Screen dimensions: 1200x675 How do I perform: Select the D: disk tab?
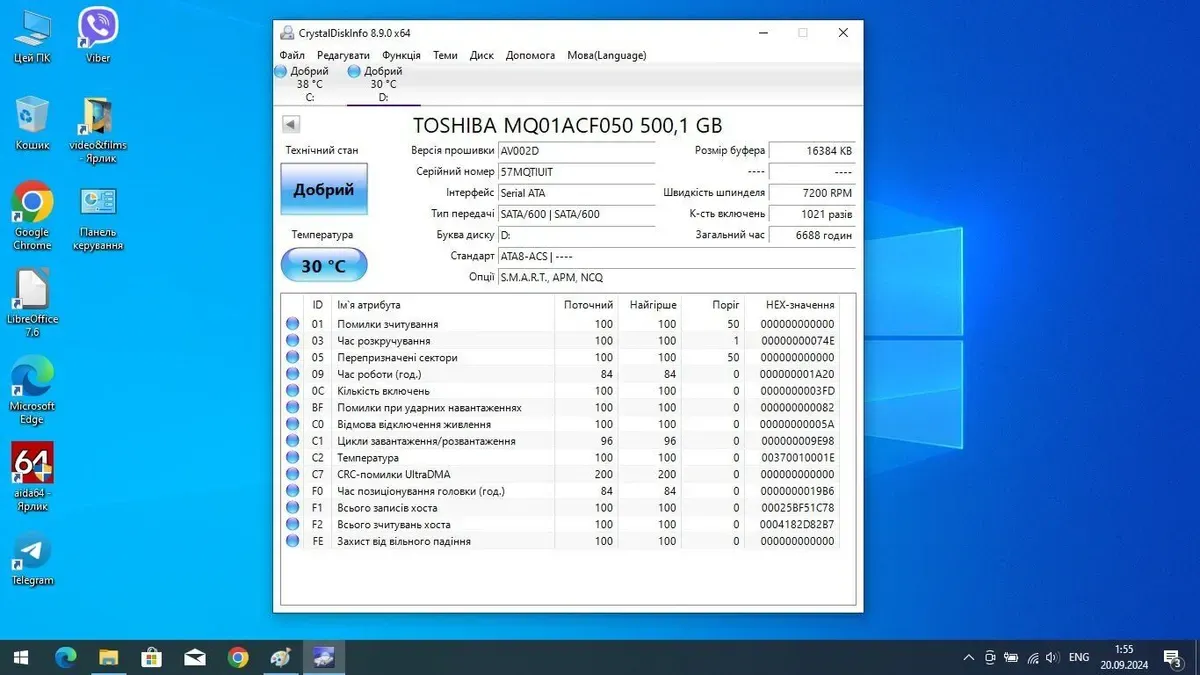click(x=383, y=85)
